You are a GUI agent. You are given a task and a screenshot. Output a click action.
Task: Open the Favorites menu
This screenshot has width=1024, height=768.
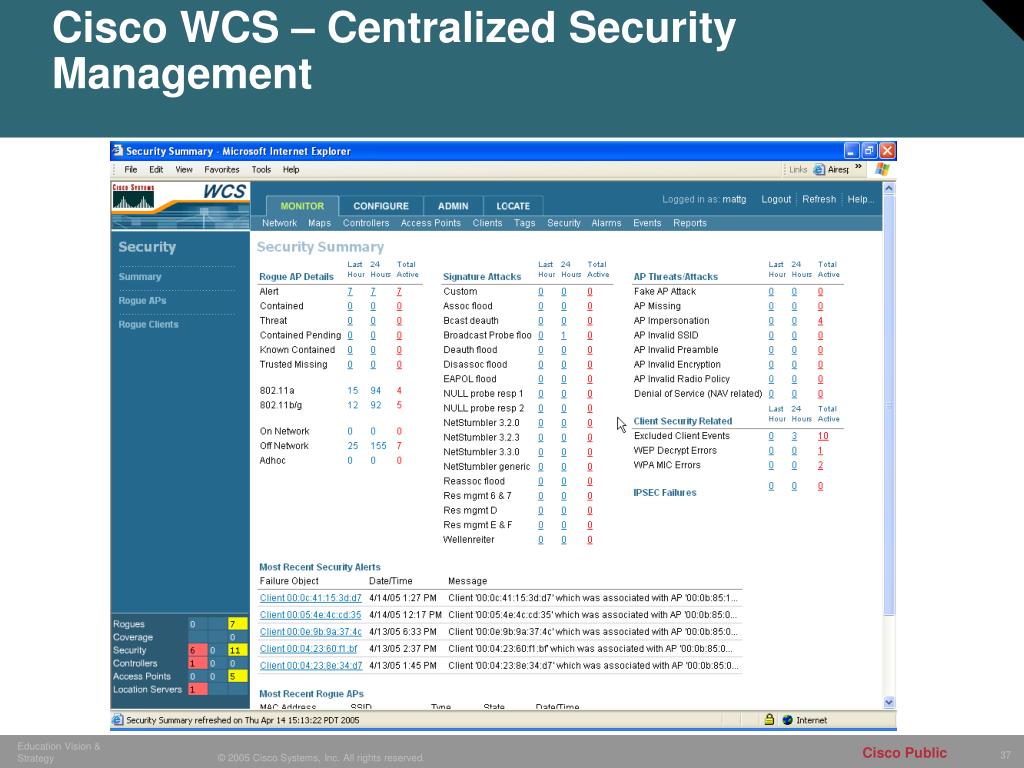click(221, 169)
